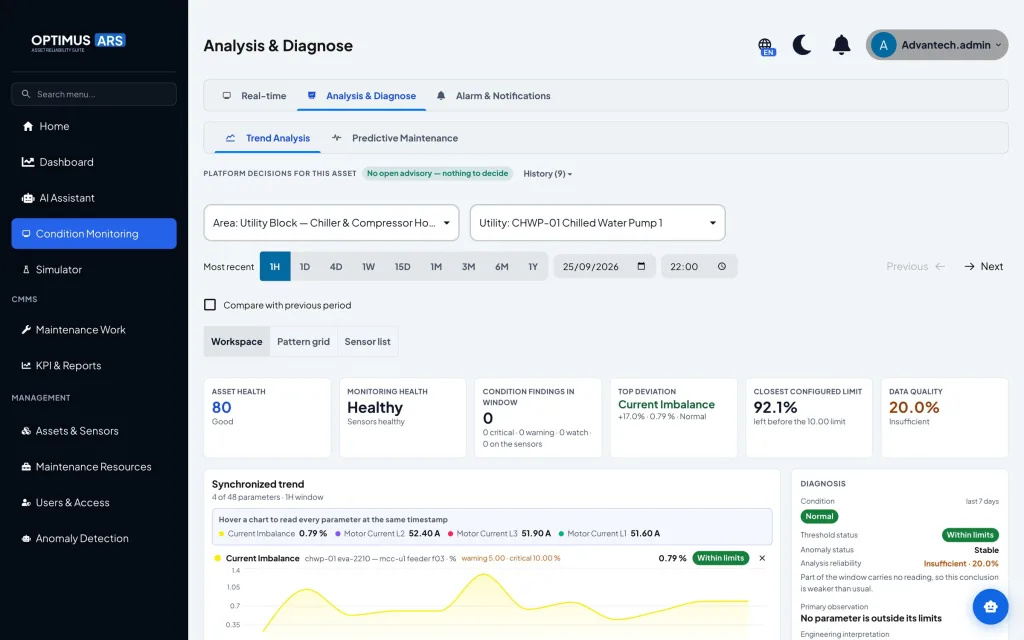Image resolution: width=1024 pixels, height=640 pixels.
Task: Click the calendar icon in date field
Action: [641, 266]
